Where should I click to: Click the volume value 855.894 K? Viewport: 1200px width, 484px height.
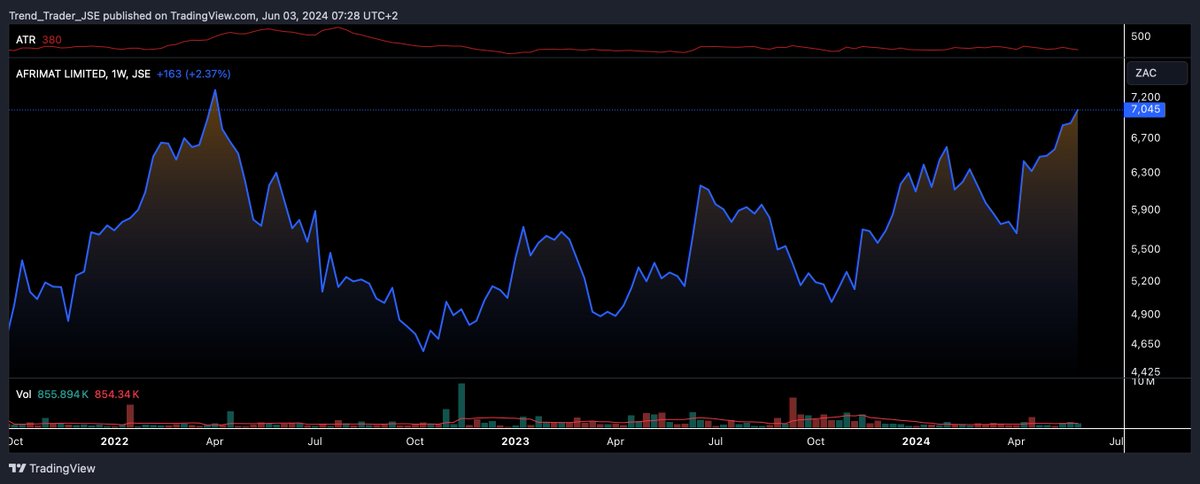coord(62,394)
